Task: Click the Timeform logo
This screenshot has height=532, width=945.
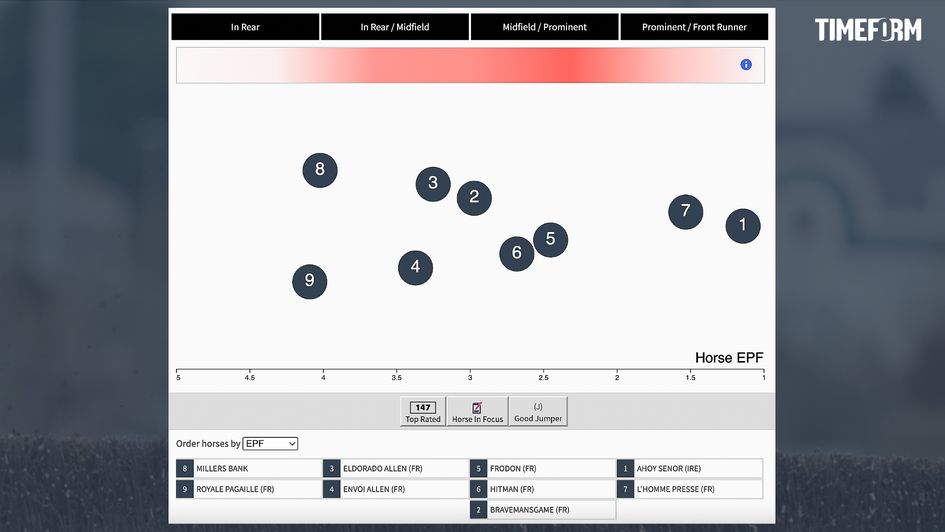Action: [867, 30]
